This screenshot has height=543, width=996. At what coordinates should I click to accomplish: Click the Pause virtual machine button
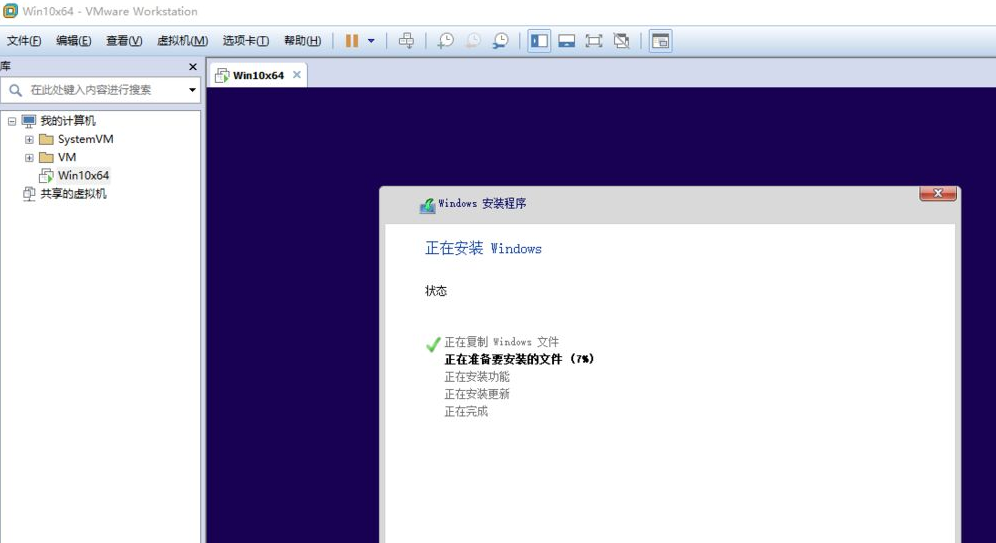click(352, 41)
